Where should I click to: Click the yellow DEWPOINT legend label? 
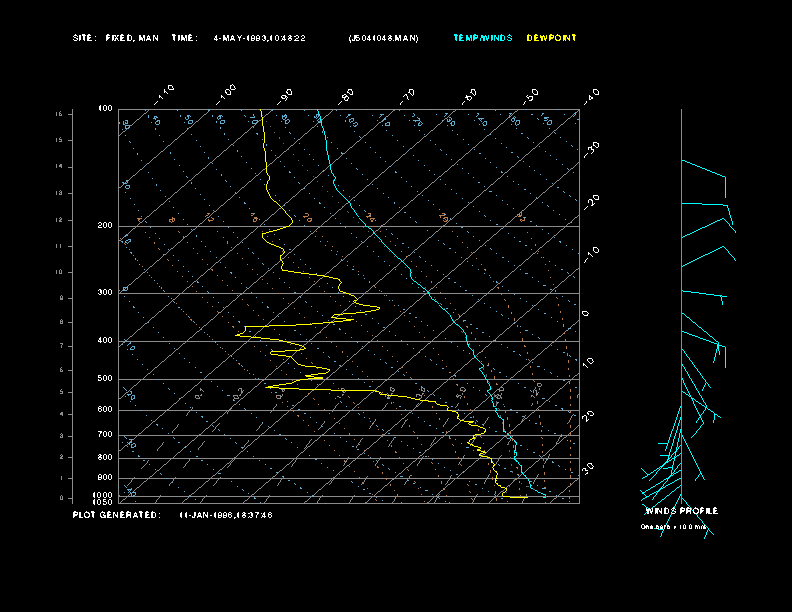coord(551,38)
